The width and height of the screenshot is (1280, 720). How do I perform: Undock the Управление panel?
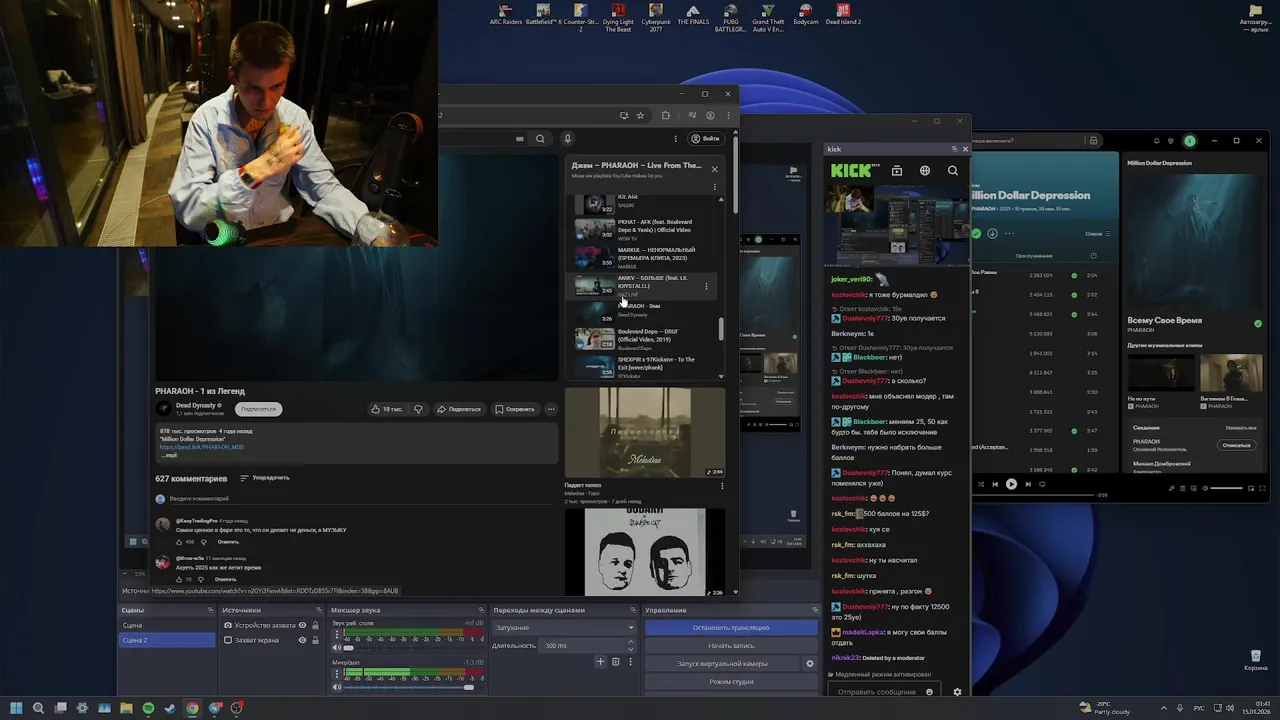click(x=815, y=610)
